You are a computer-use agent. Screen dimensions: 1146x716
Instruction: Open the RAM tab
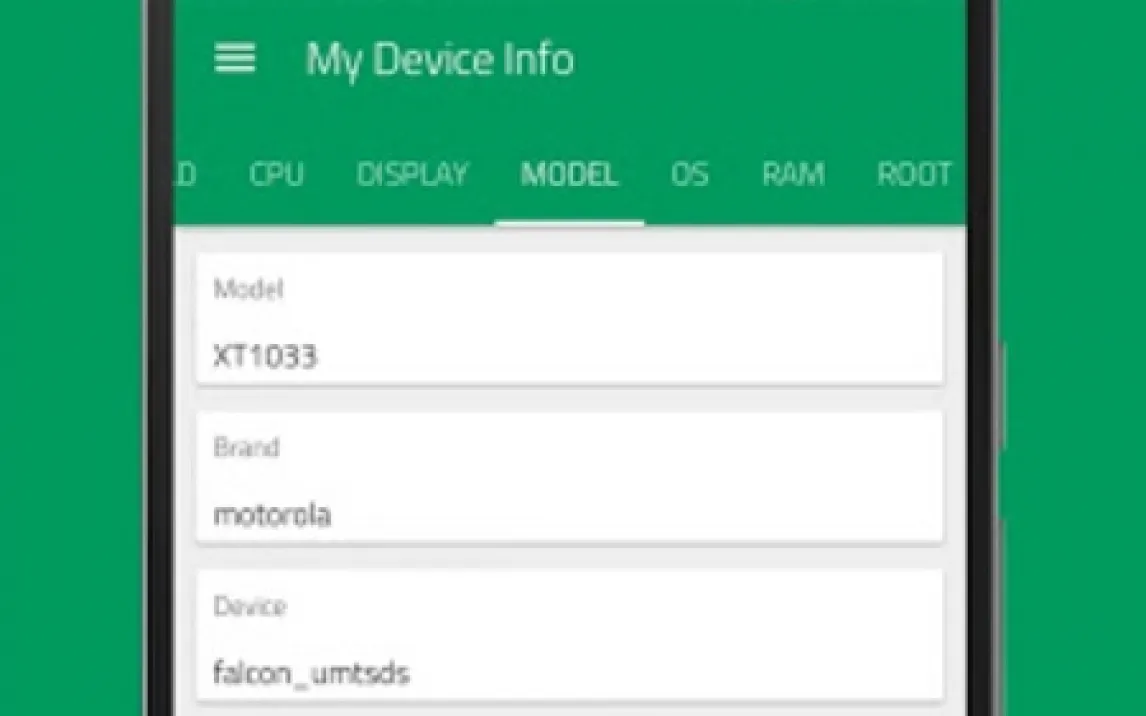pyautogui.click(x=793, y=174)
